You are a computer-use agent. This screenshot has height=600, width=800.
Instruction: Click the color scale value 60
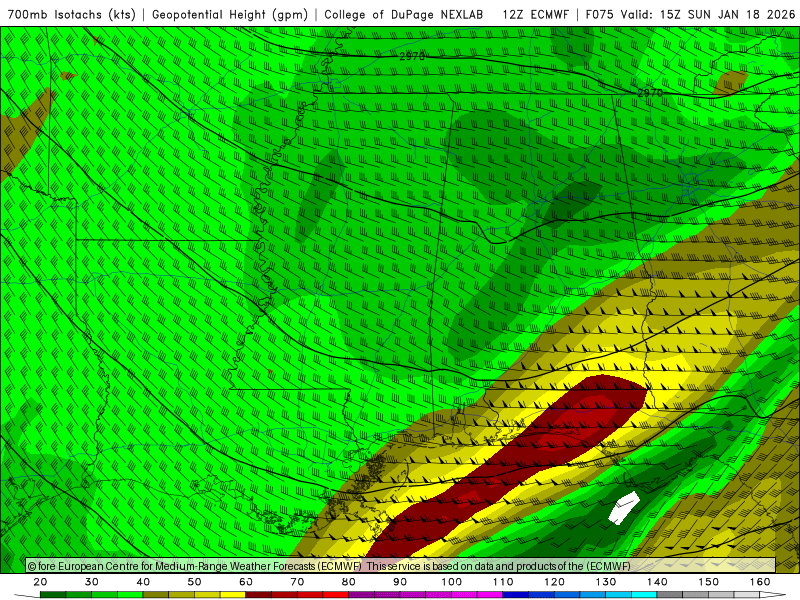pos(246,582)
